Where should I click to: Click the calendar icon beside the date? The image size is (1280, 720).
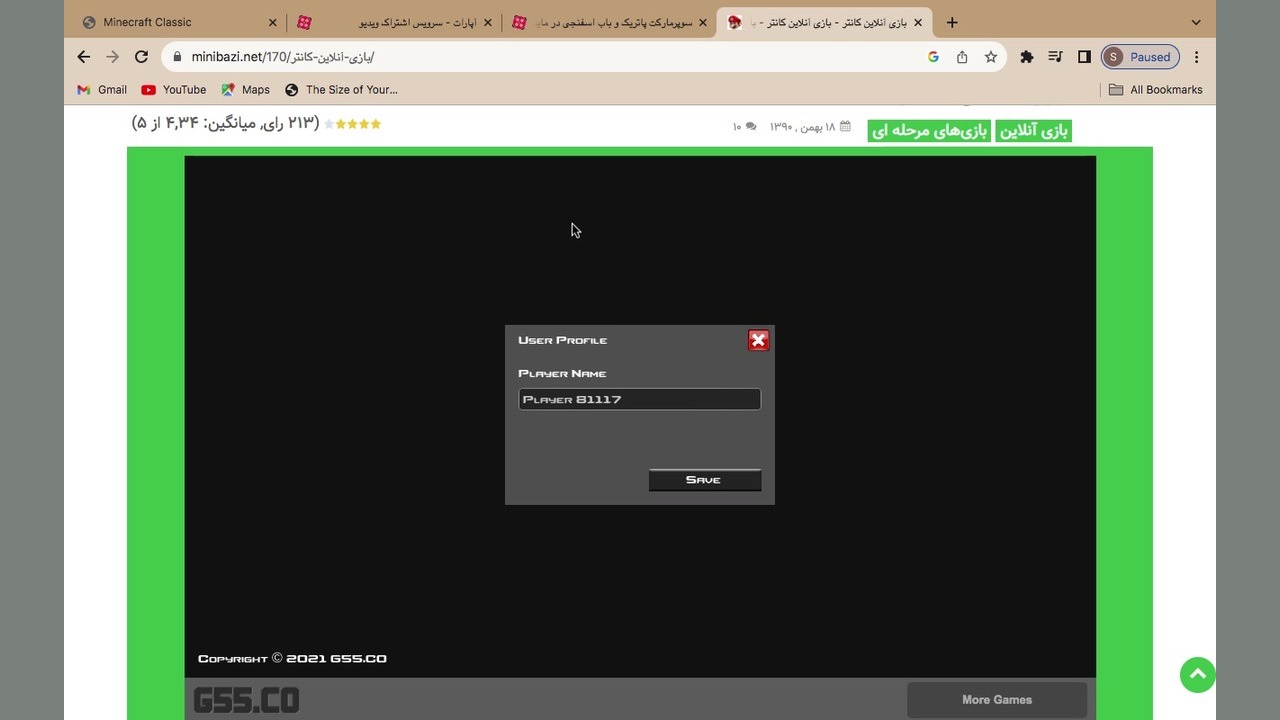(843, 127)
